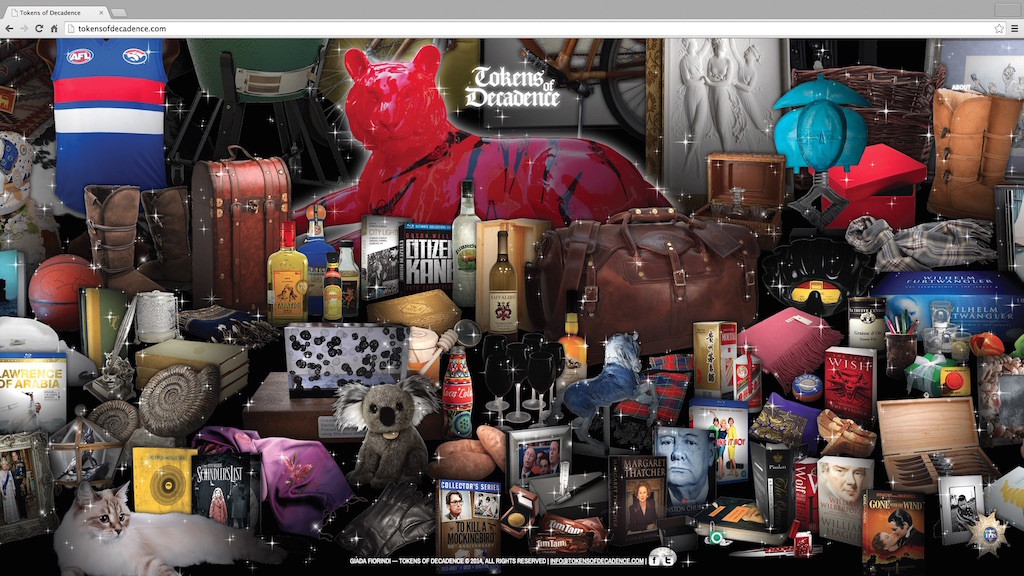Select the black leather gloves
Image resolution: width=1024 pixels, height=576 pixels.
tap(390, 522)
